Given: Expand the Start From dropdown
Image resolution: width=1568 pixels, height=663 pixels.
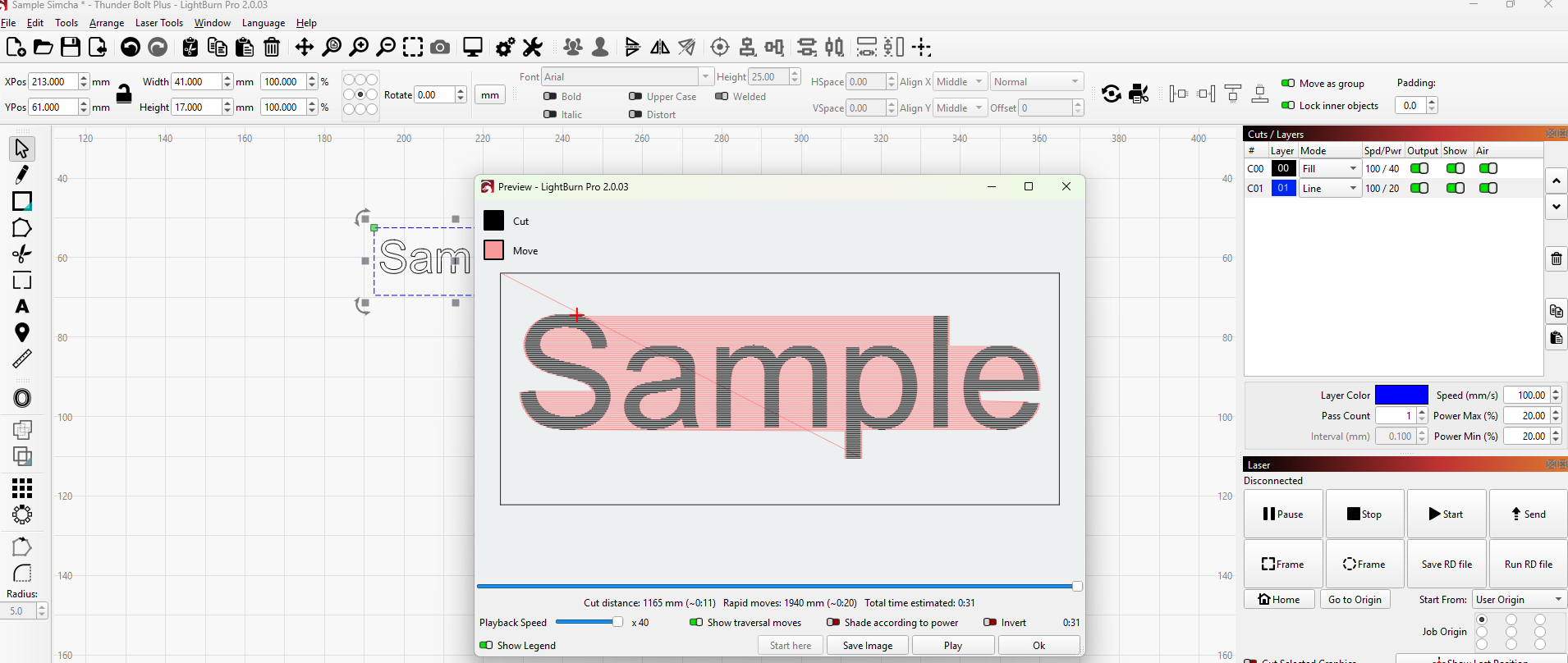Looking at the screenshot, I should (x=1519, y=600).
